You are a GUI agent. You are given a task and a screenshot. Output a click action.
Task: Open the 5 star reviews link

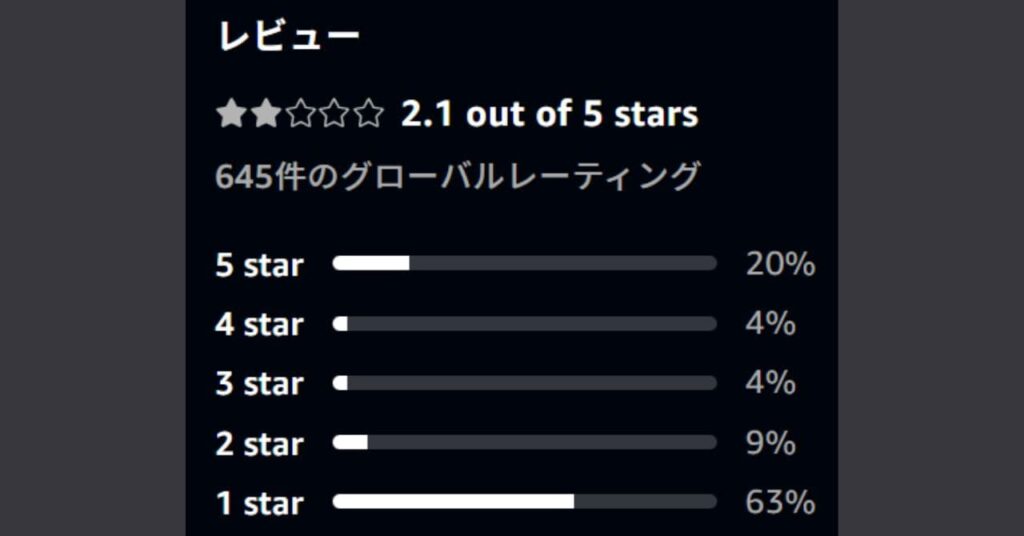pos(259,264)
